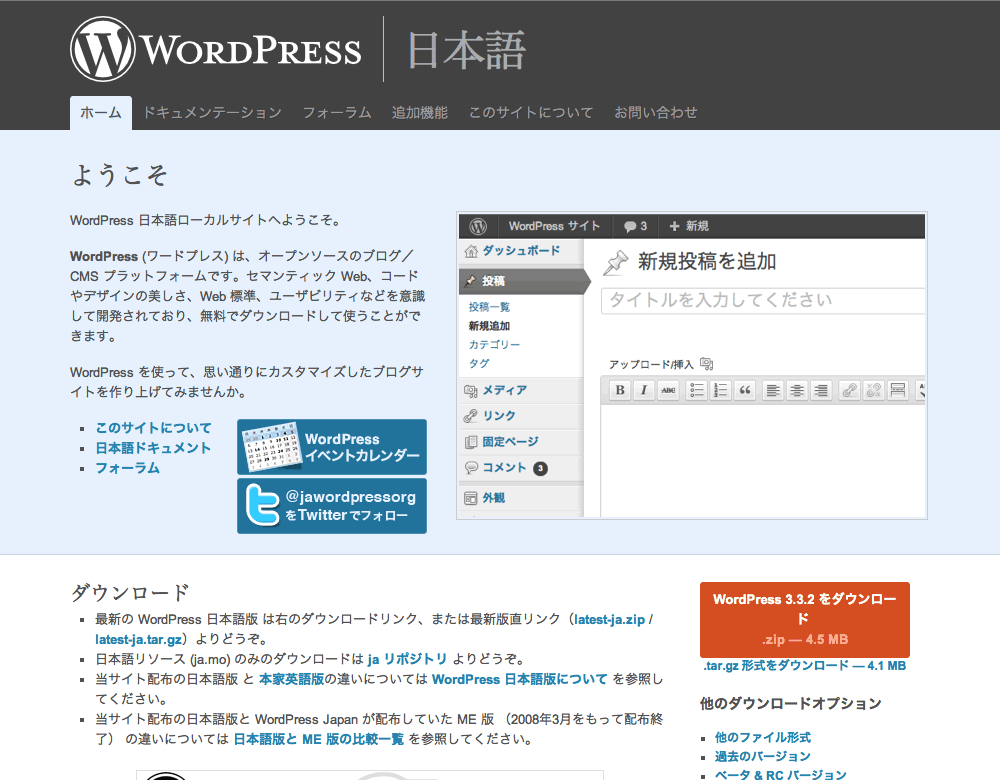Click 外観 icon in sidebar
This screenshot has height=780, width=1000.
[x=471, y=498]
